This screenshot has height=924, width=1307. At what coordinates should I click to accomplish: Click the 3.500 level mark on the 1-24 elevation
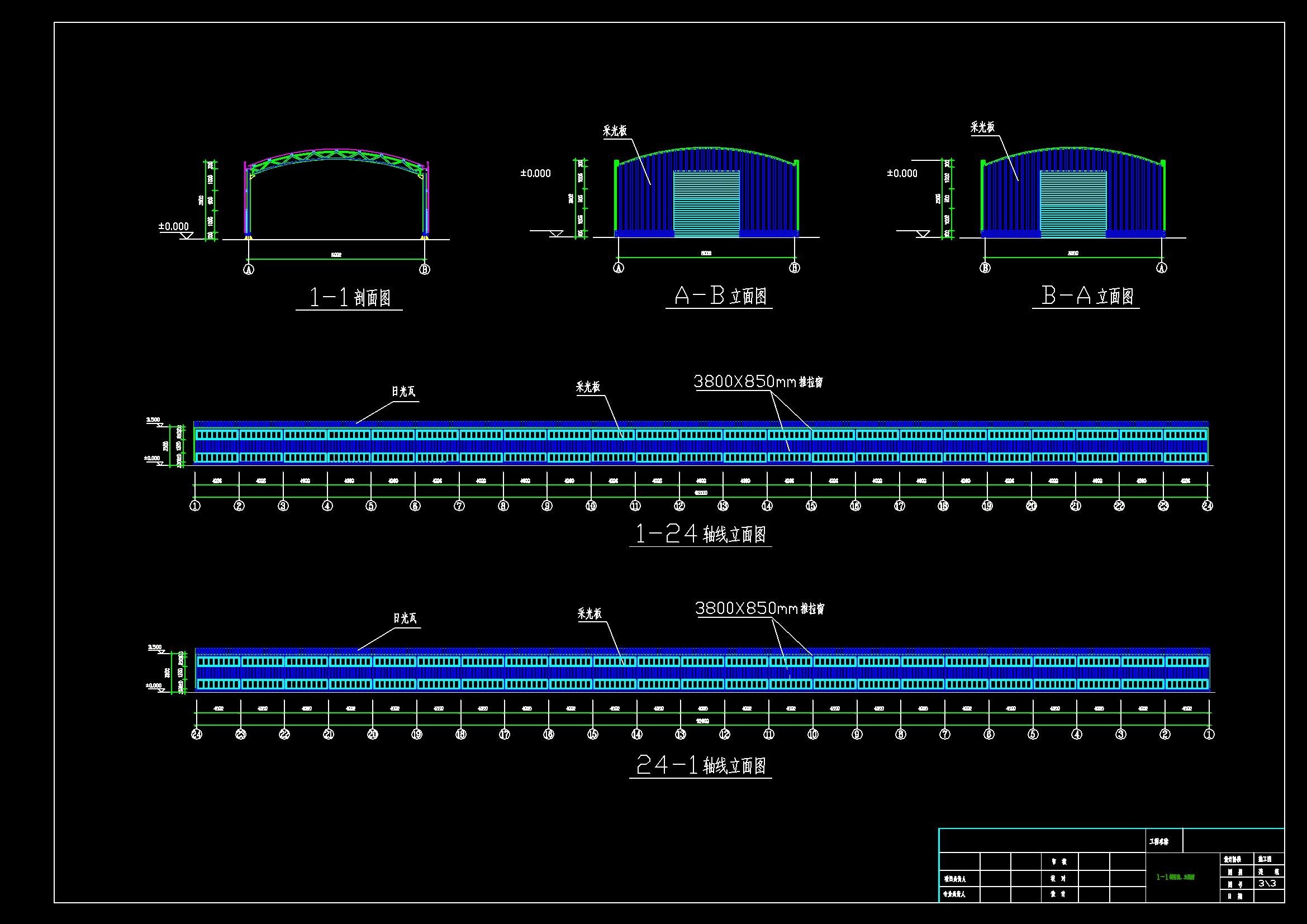(x=154, y=420)
